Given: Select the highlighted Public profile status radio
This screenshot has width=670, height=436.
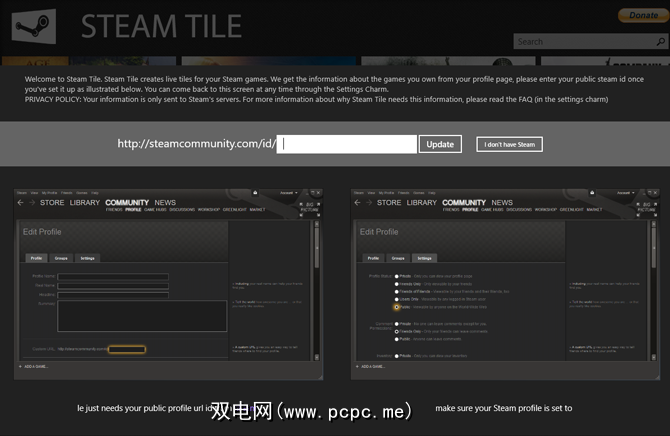Looking at the screenshot, I should click(x=397, y=307).
